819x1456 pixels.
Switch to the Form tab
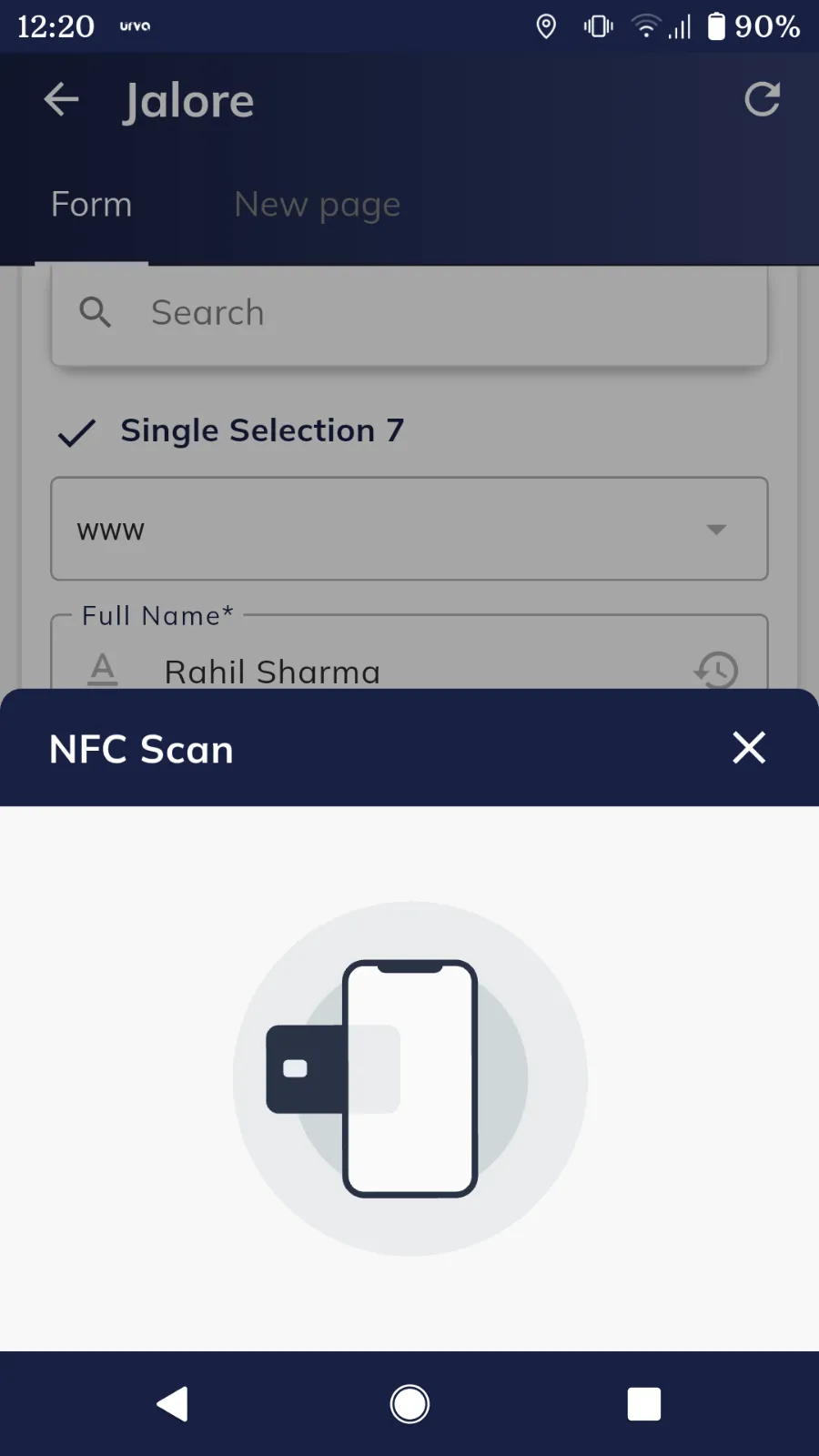coord(91,205)
